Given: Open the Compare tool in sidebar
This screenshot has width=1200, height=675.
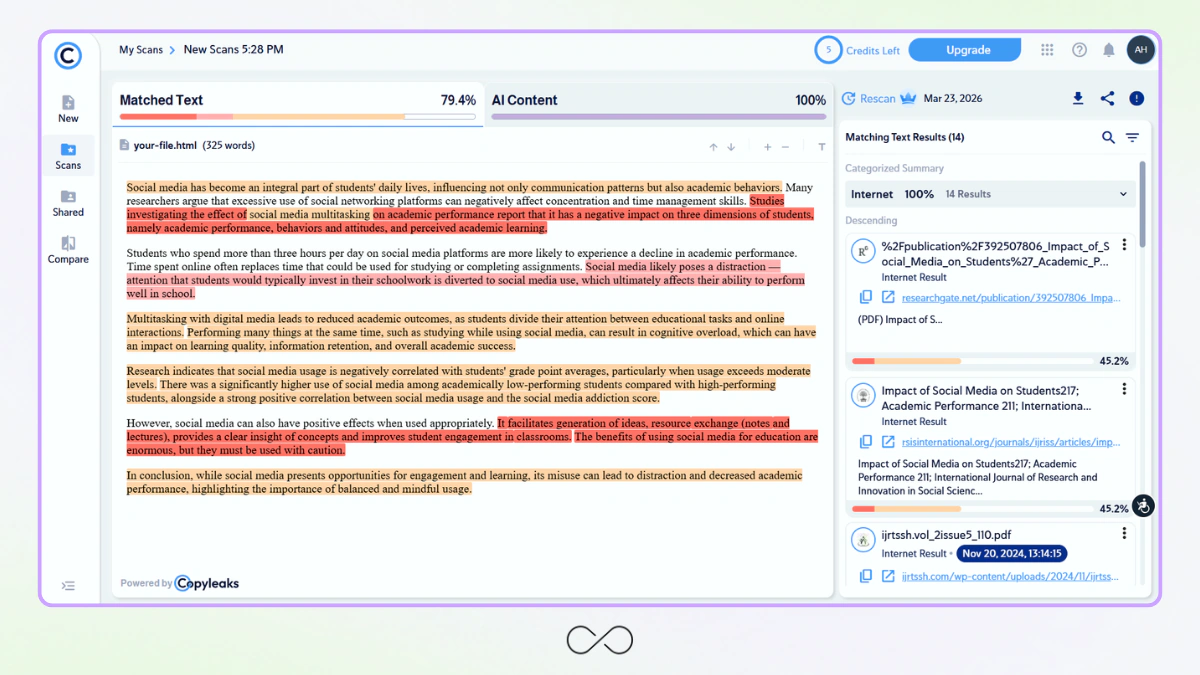Looking at the screenshot, I should click(x=68, y=250).
